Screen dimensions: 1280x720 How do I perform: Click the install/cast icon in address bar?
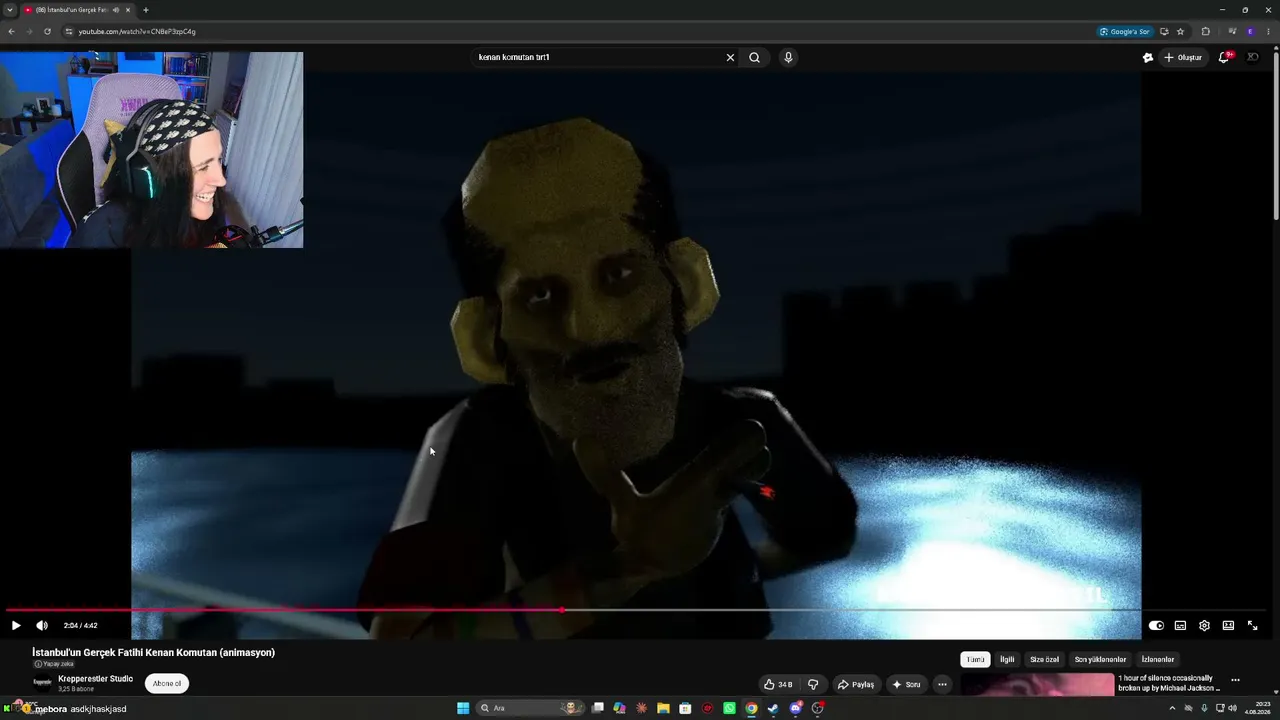(x=1164, y=32)
